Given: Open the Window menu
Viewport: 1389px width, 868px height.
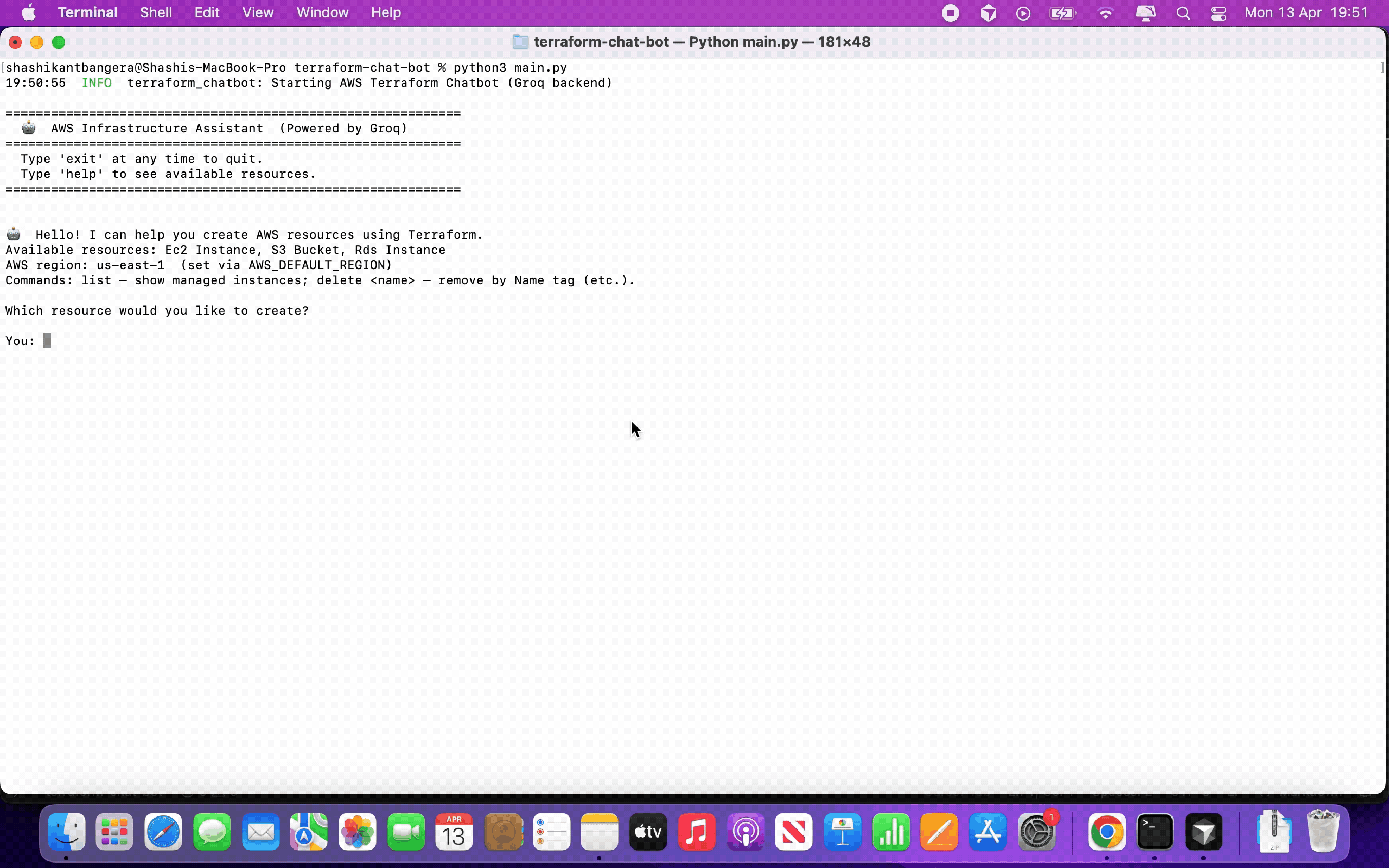Looking at the screenshot, I should point(322,12).
